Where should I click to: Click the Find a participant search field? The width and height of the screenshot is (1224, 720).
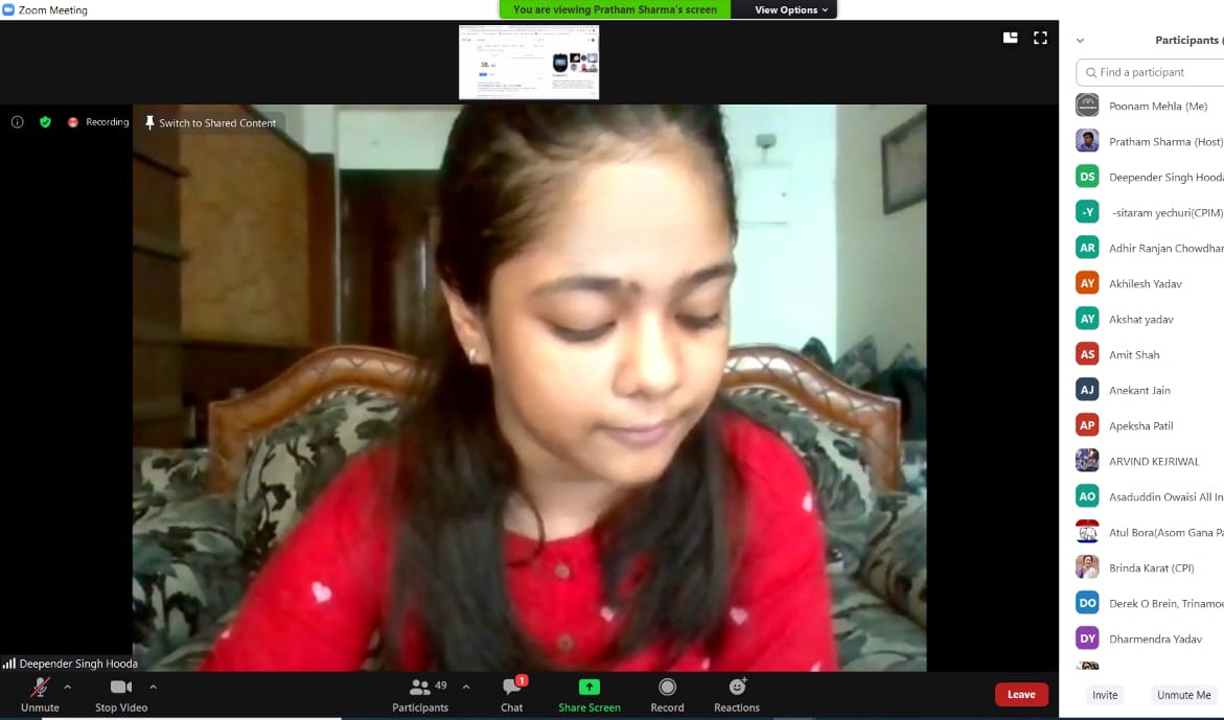coord(1150,72)
